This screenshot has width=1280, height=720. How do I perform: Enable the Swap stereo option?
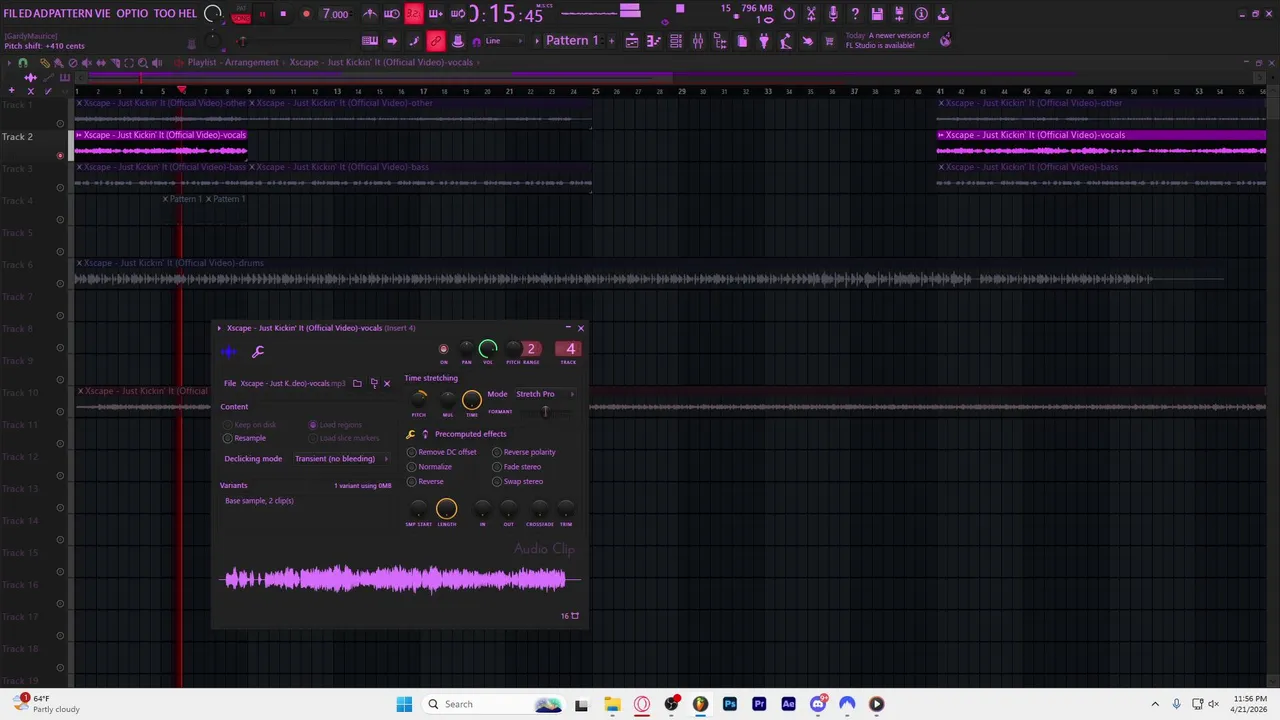(x=517, y=482)
